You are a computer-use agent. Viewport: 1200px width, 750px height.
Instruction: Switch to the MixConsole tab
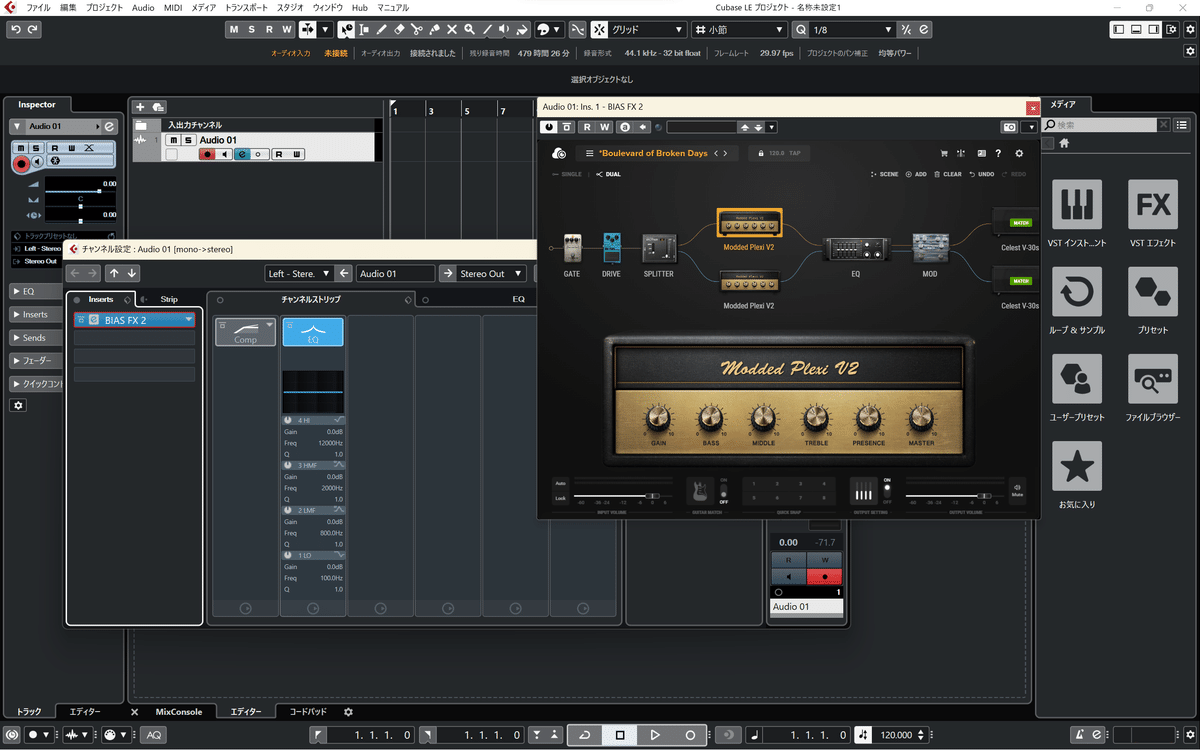coord(179,712)
